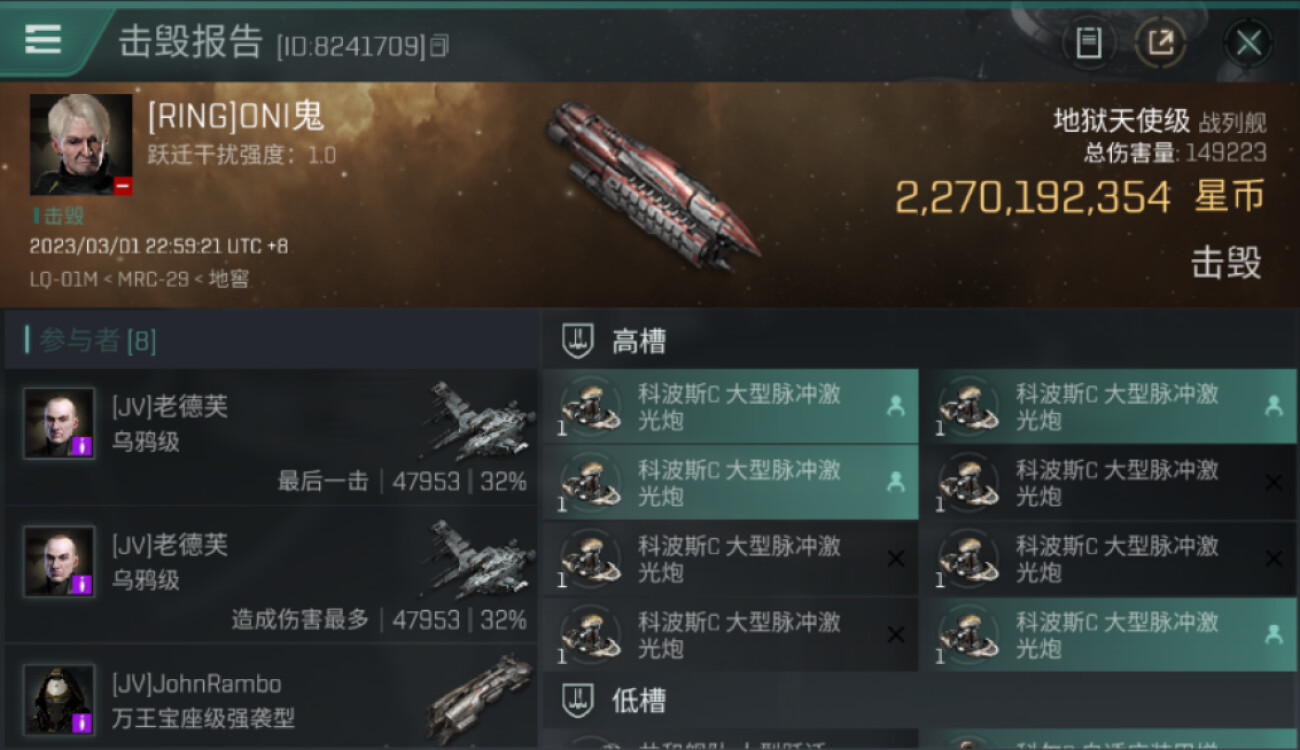This screenshot has width=1300, height=750.
Task: Click the 击毁报告 title
Action: (x=190, y=43)
